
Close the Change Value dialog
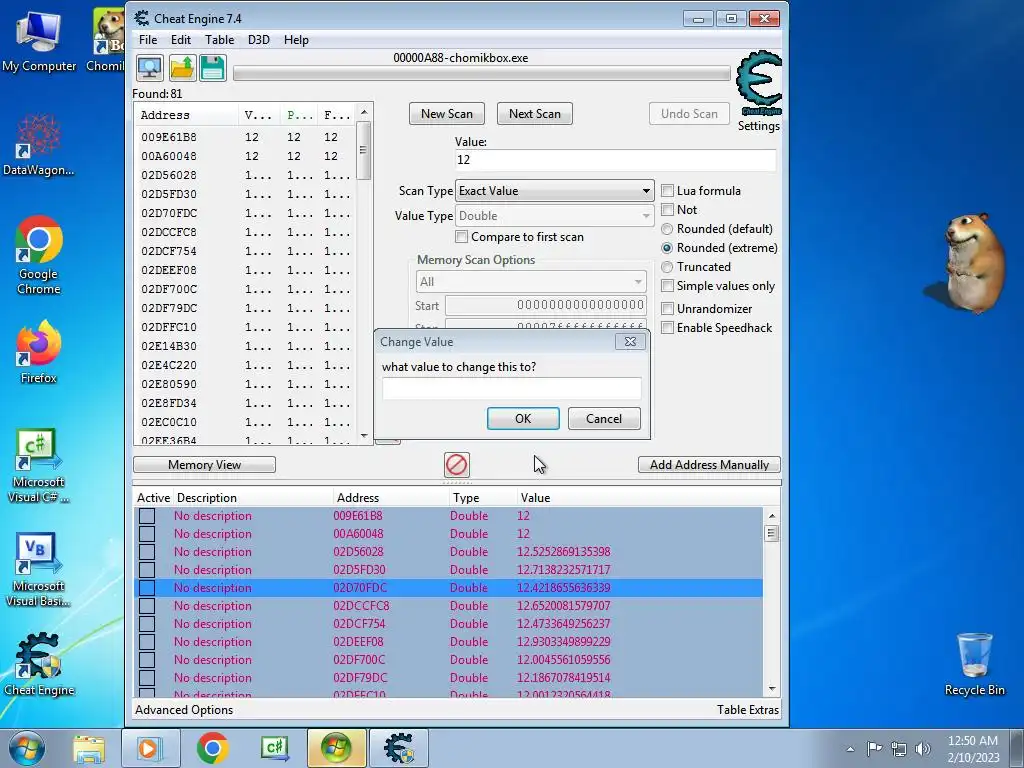coord(630,342)
